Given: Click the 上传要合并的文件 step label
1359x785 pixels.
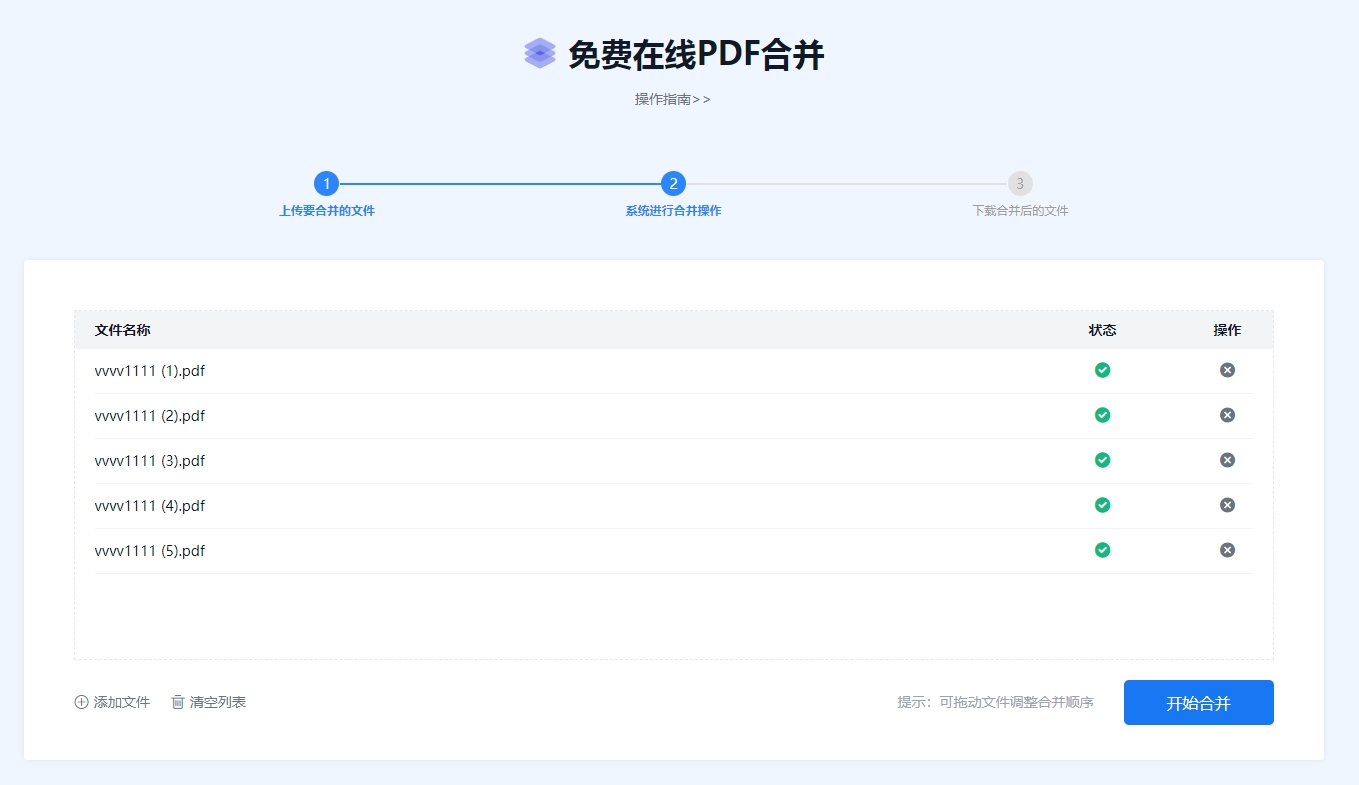Looking at the screenshot, I should (327, 211).
